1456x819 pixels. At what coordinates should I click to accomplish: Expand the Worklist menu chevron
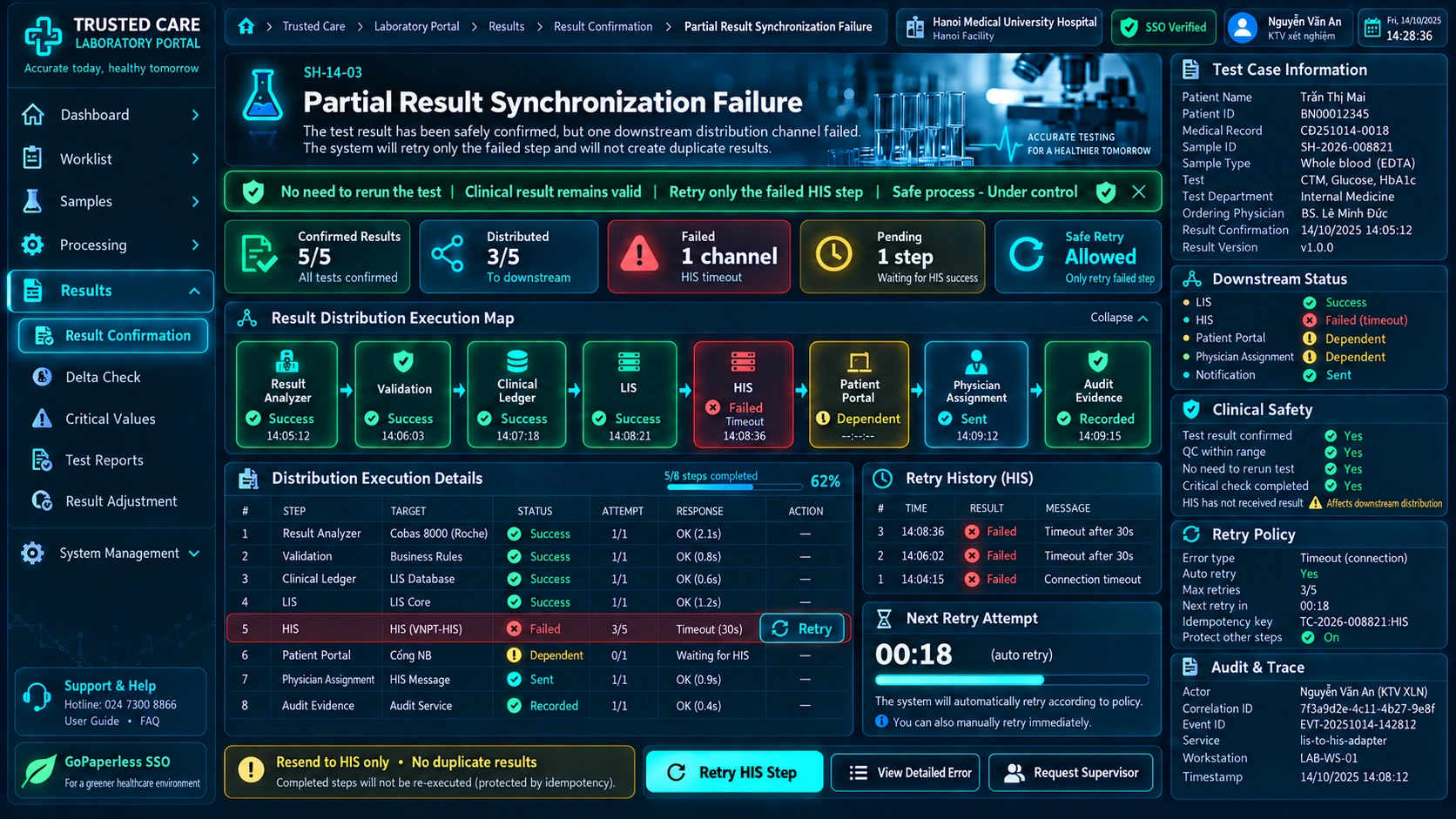[x=195, y=158]
